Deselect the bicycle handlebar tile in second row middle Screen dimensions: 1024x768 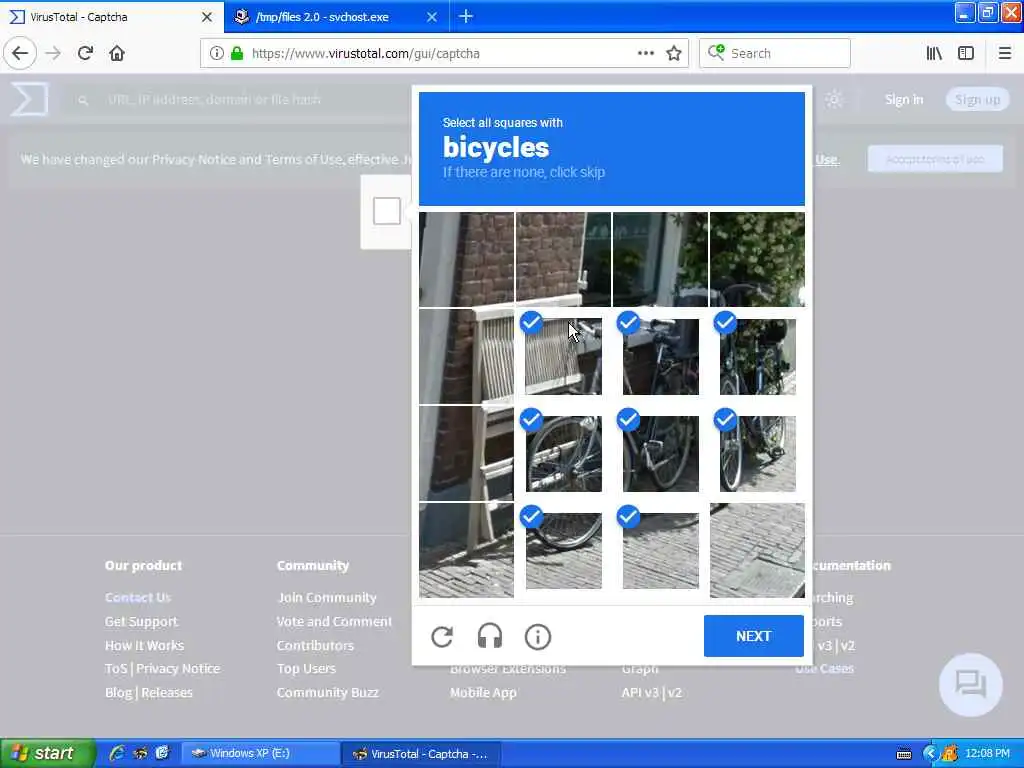660,357
